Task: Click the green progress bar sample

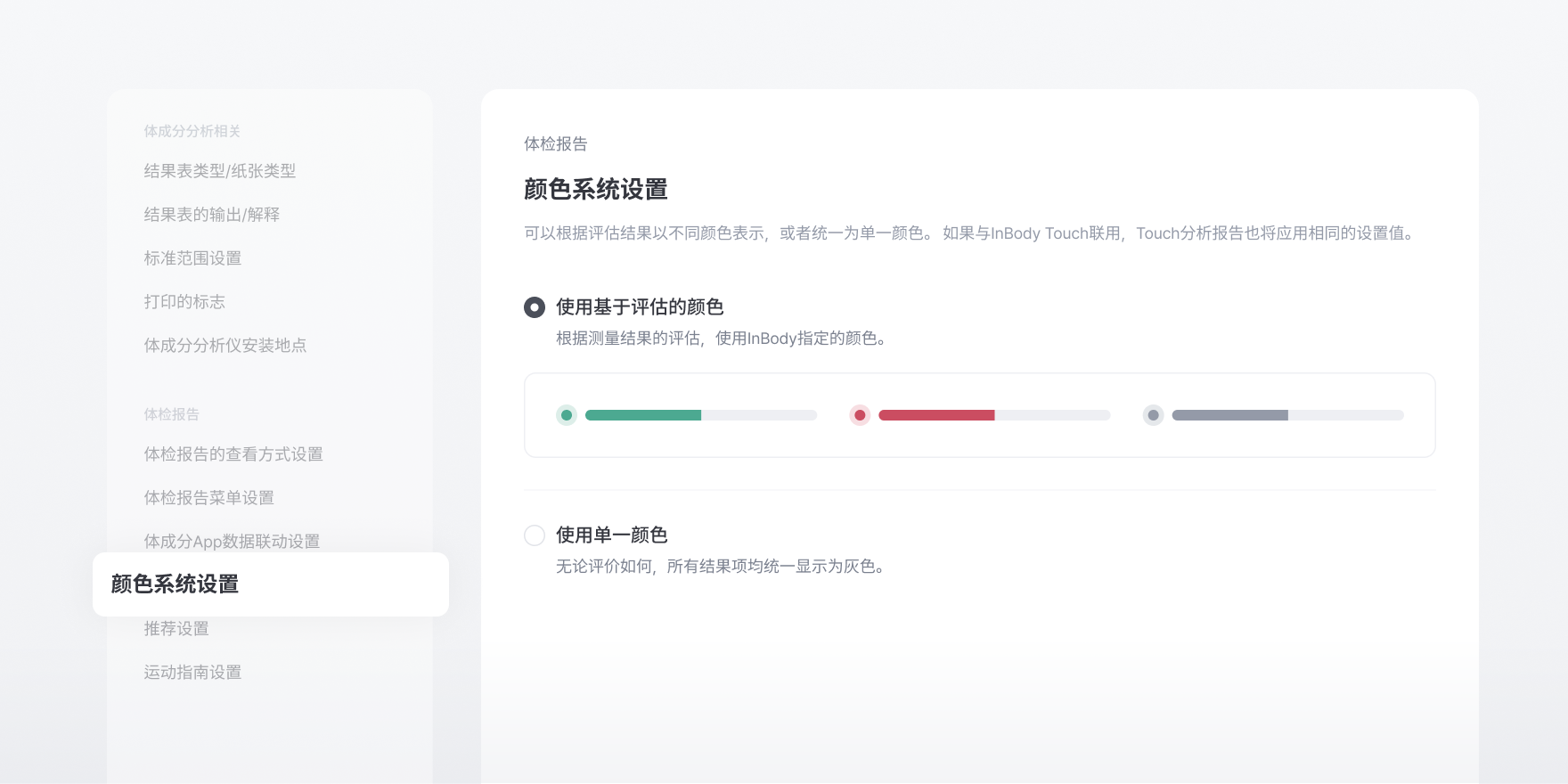Action: point(701,415)
